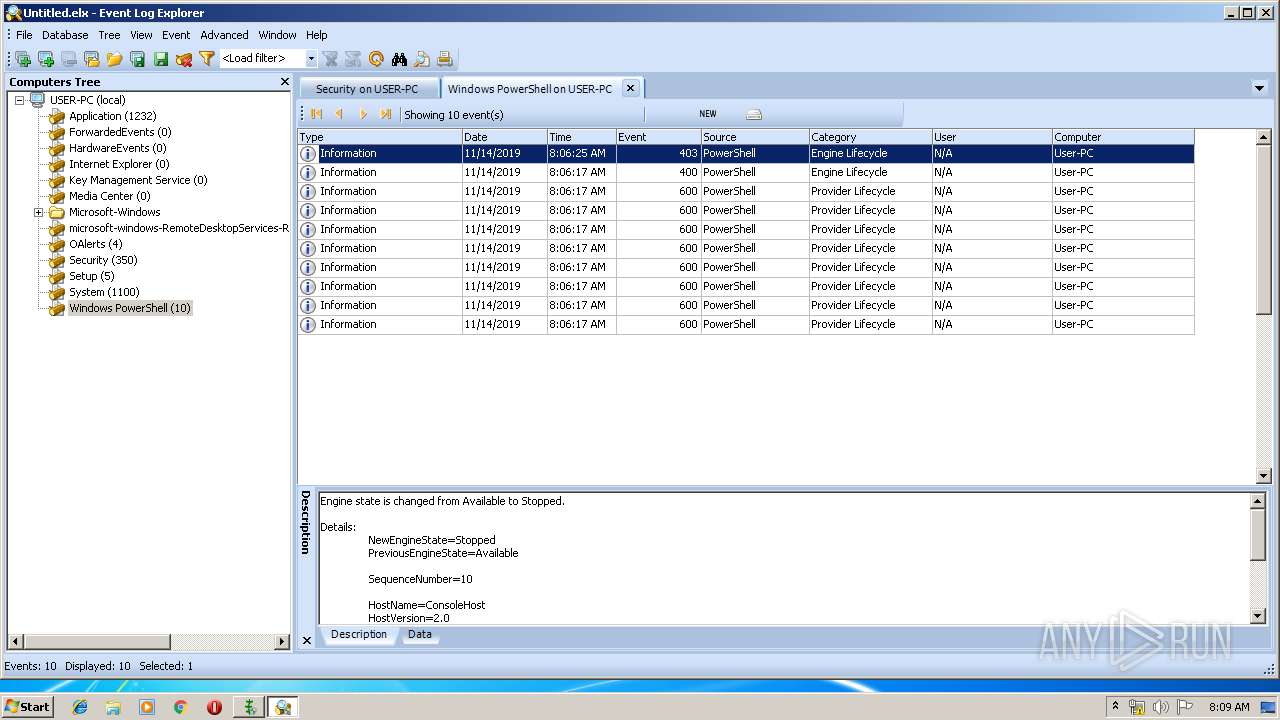The width and height of the screenshot is (1280, 720).
Task: Click the volume speaker tray icon
Action: point(1161,707)
